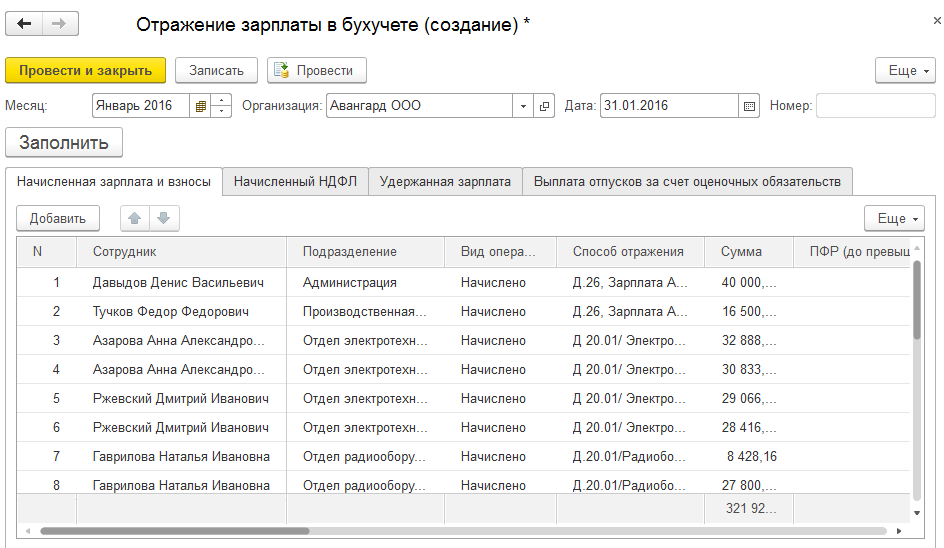Viewport: 944px width, 548px height.
Task: Move the row down with the arrow
Action: coord(163,218)
